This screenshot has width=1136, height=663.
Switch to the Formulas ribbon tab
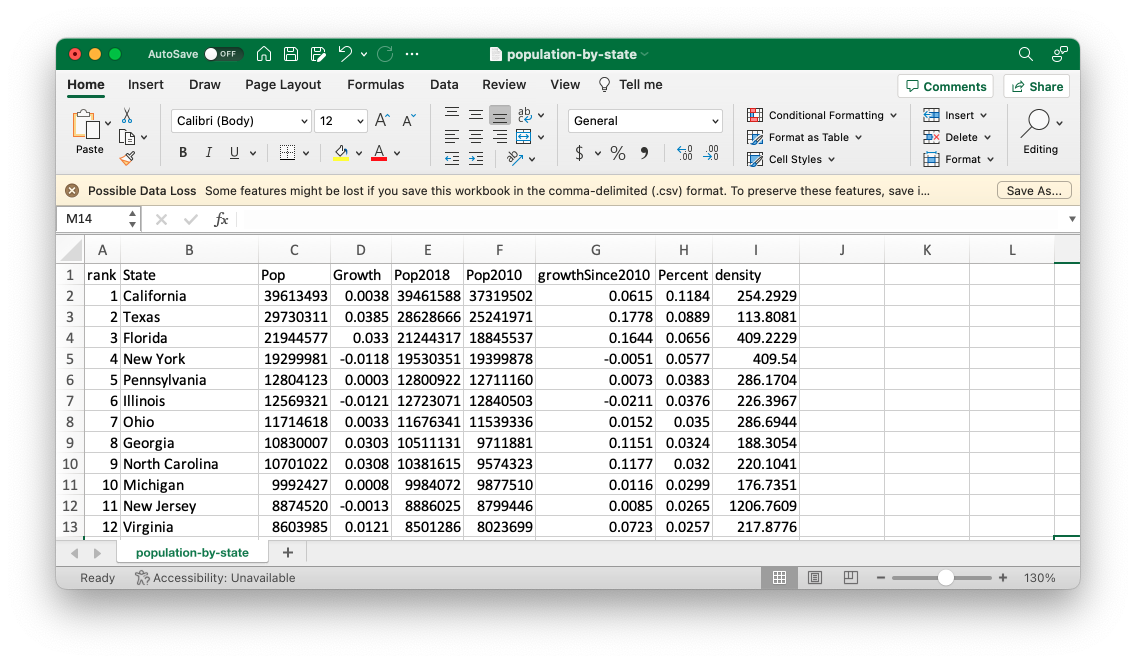click(x=375, y=85)
